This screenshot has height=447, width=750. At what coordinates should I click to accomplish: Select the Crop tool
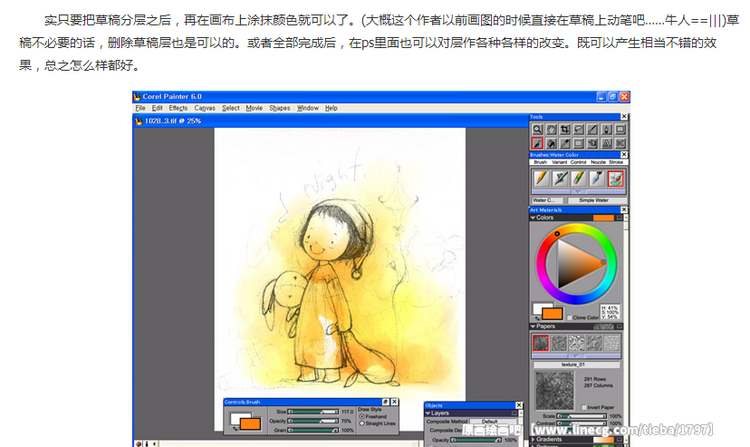(x=565, y=130)
